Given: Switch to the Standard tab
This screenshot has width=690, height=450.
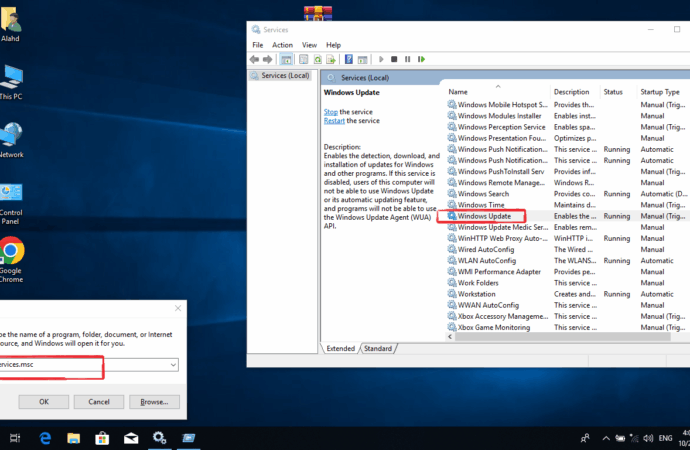Looking at the screenshot, I should [377, 349].
